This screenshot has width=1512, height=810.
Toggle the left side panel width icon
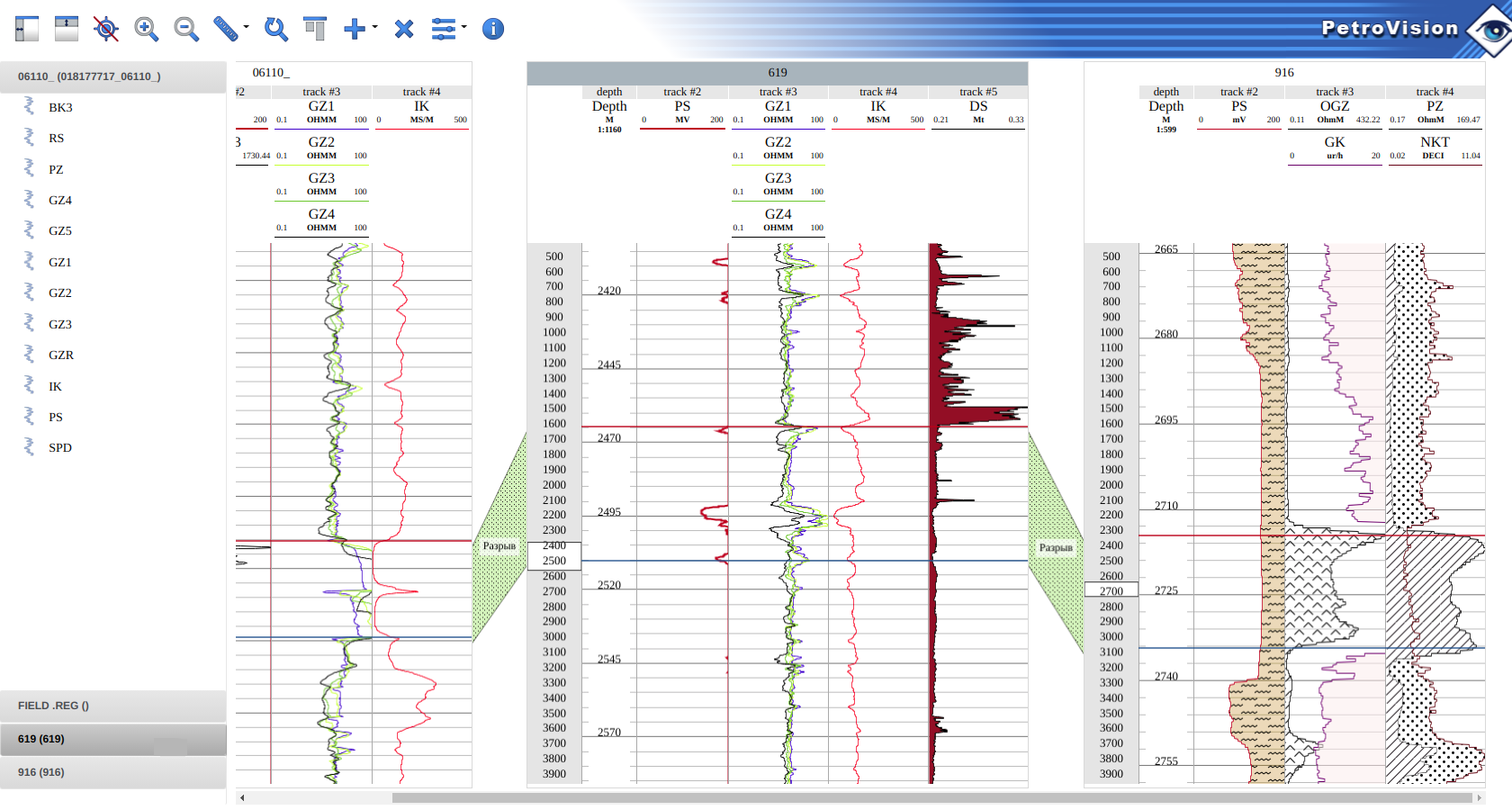click(27, 29)
